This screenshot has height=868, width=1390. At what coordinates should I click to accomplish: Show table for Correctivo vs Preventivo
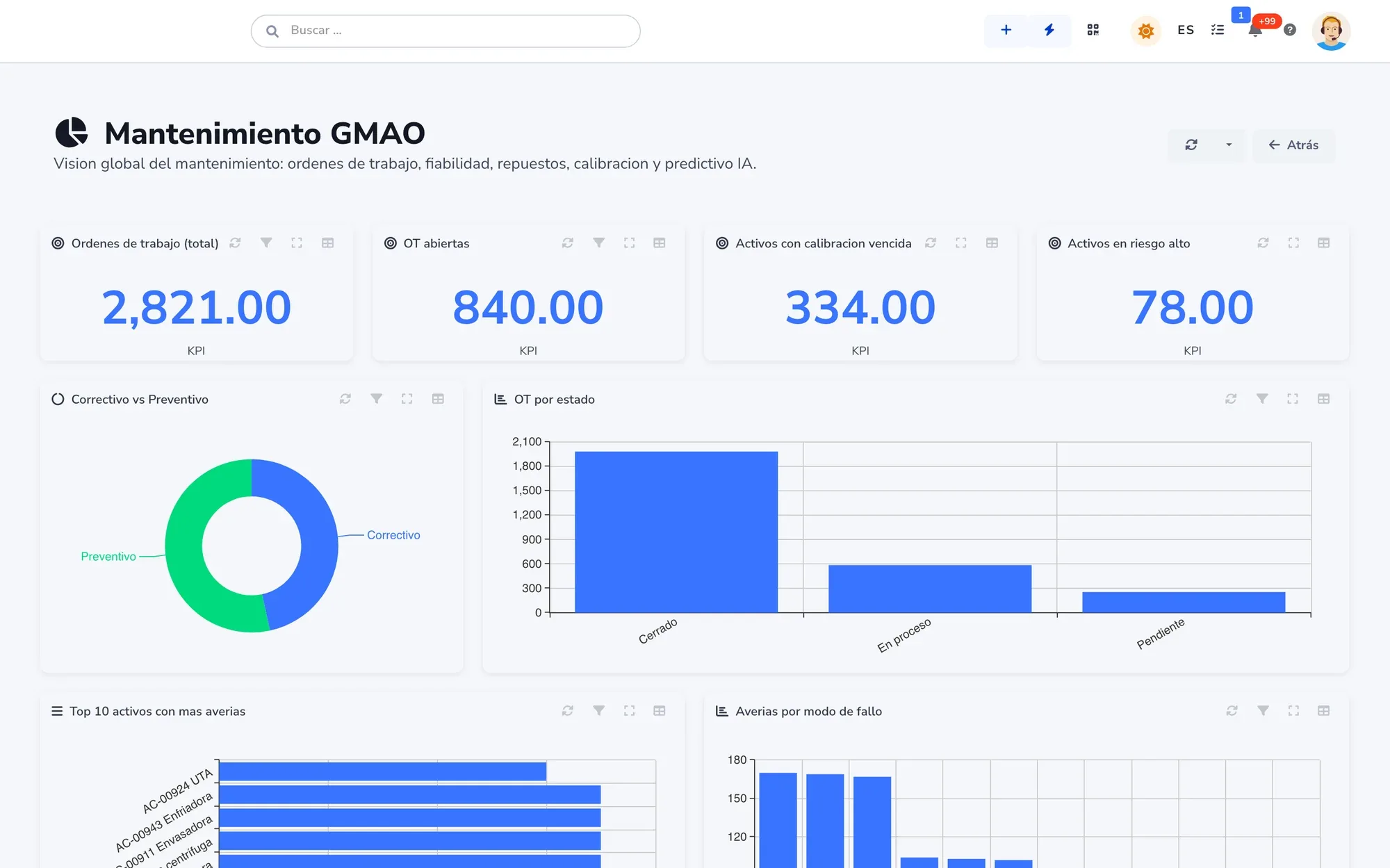438,398
